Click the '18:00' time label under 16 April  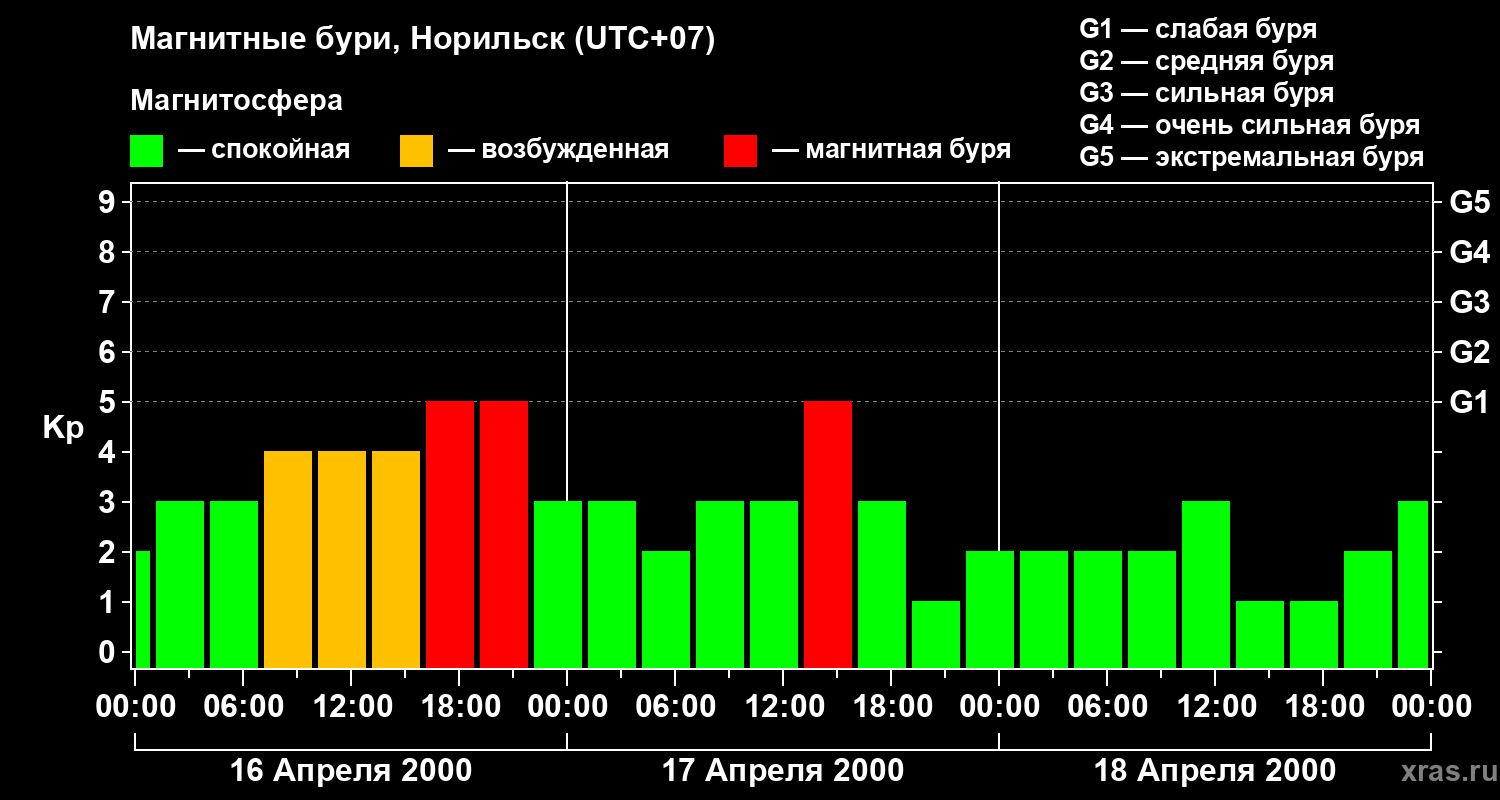point(459,707)
